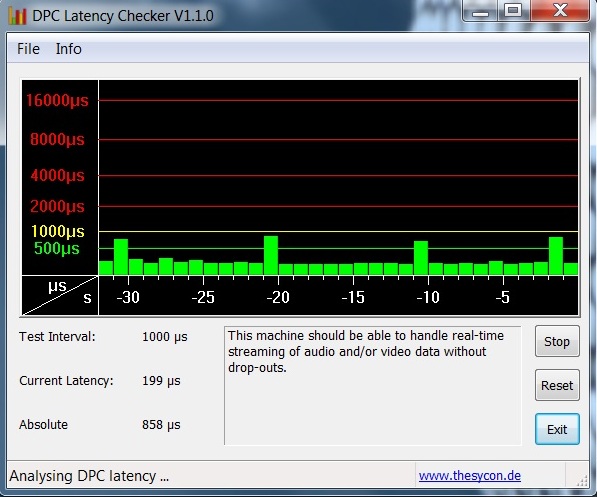Click the Analysing DPC latency status text
The width and height of the screenshot is (597, 497).
point(89,476)
